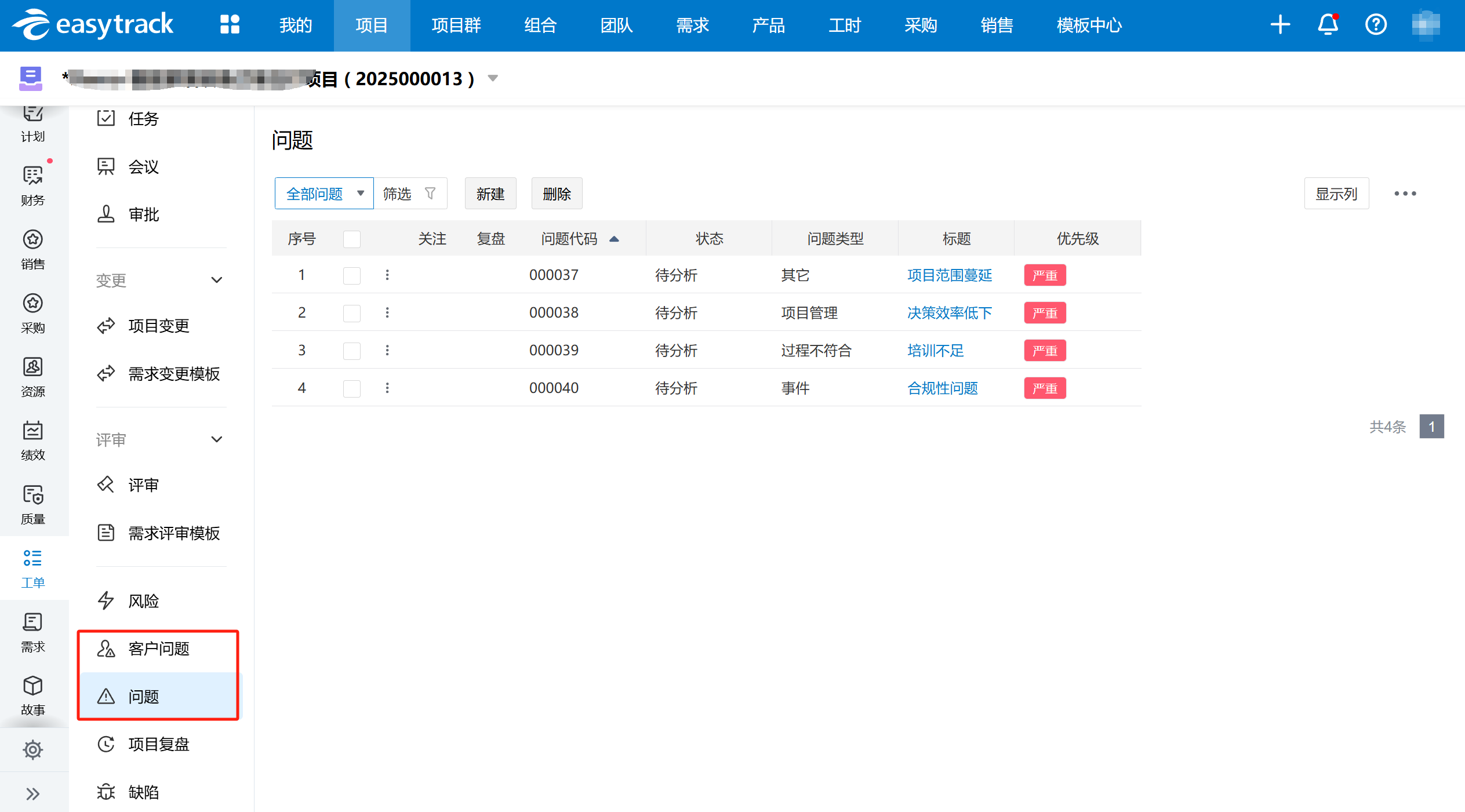Open the 全部问题 view dropdown
Image resolution: width=1465 pixels, height=812 pixels.
click(x=324, y=194)
